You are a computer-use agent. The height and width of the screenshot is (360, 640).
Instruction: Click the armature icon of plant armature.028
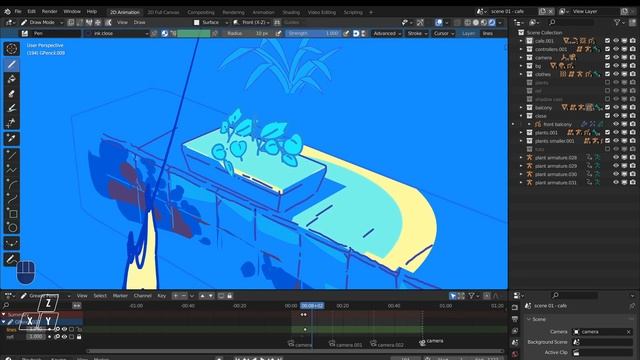529,157
